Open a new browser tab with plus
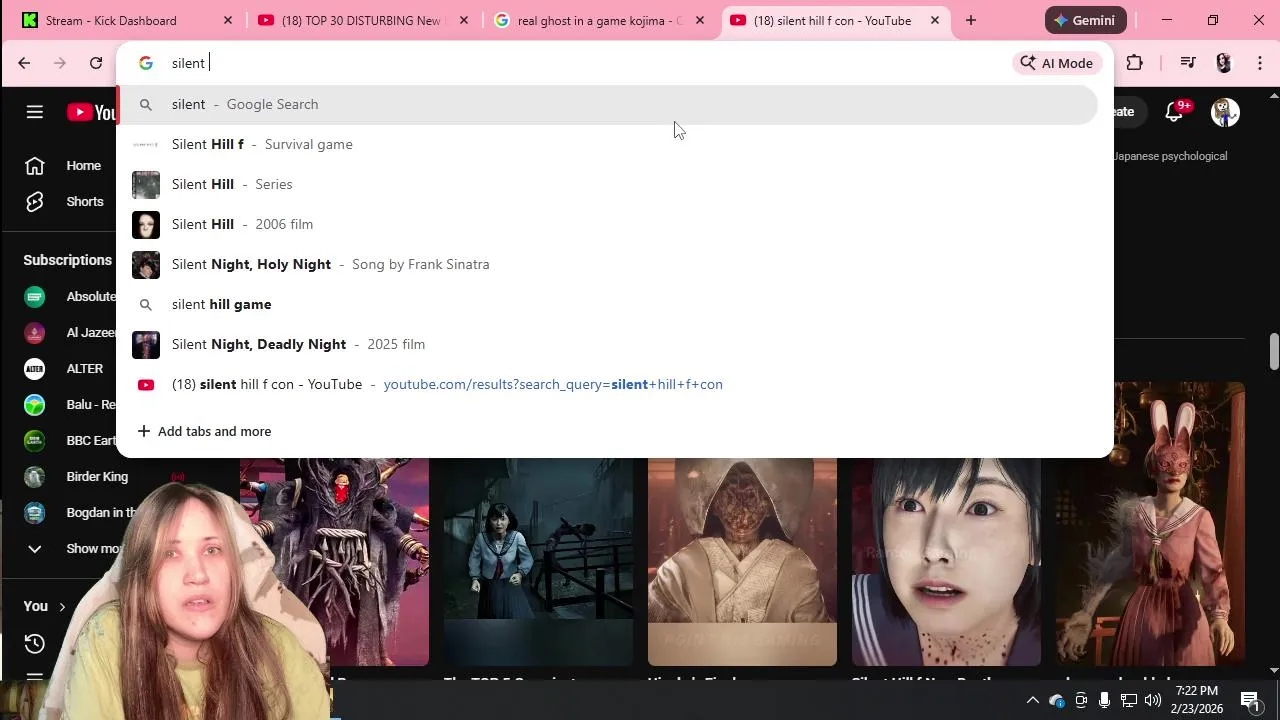Image resolution: width=1280 pixels, height=720 pixels. 970,20
